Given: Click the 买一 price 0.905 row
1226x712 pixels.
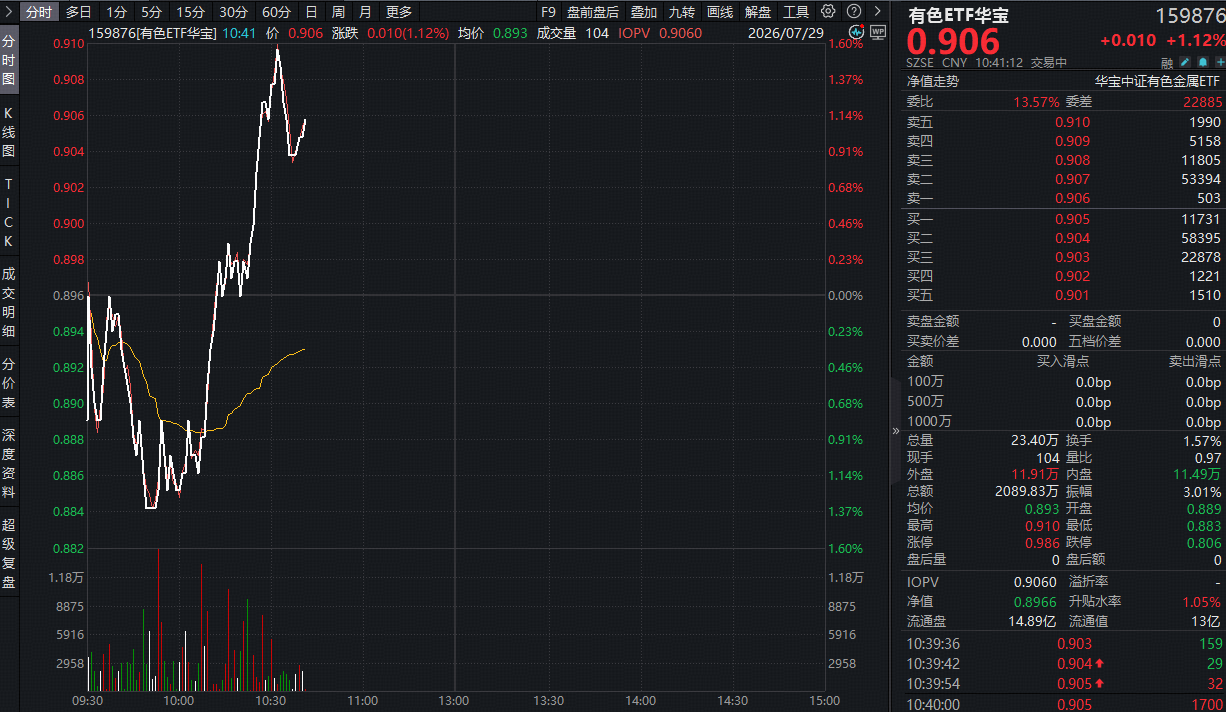Looking at the screenshot, I should (1063, 219).
